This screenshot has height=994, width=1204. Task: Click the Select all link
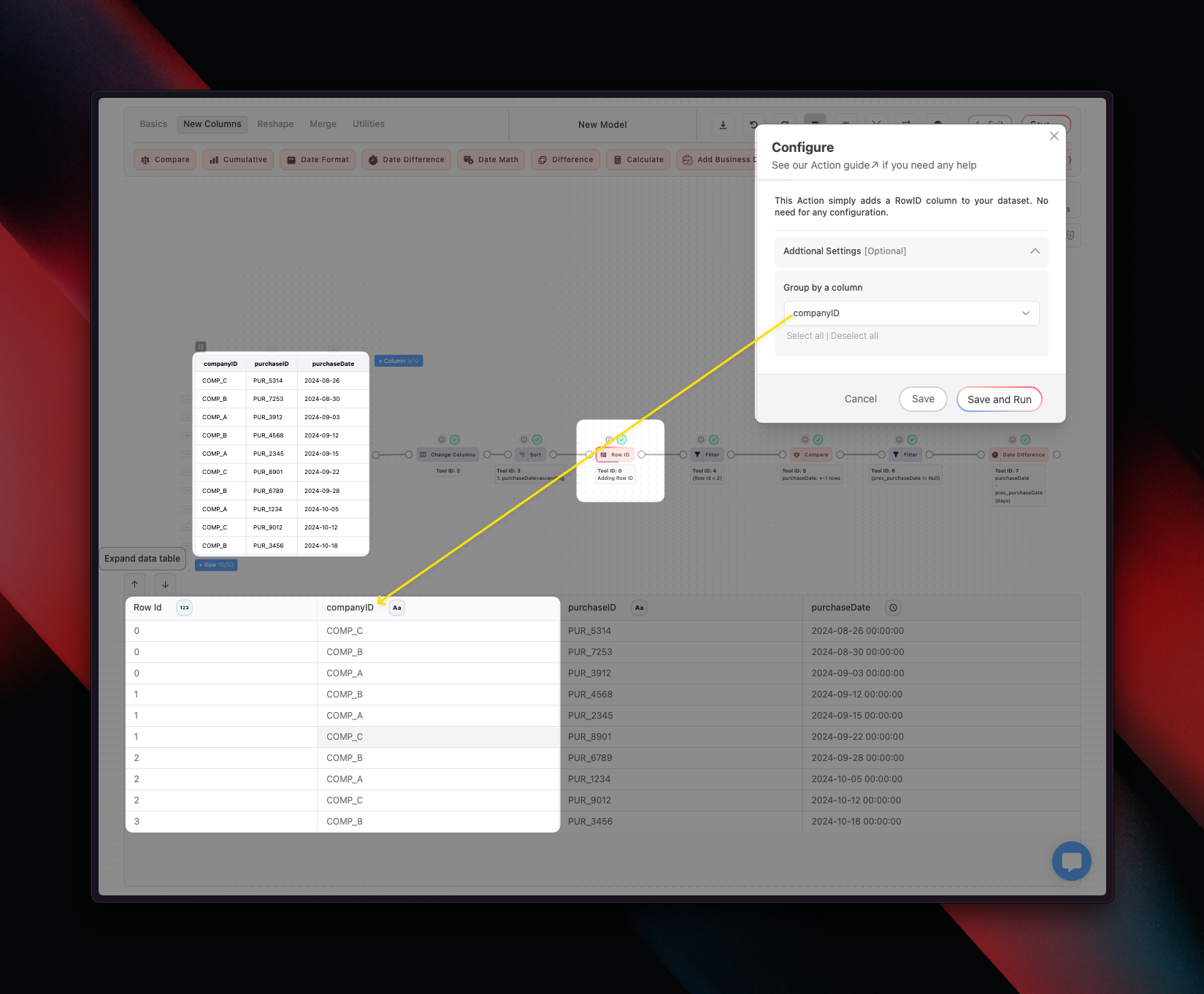click(805, 336)
